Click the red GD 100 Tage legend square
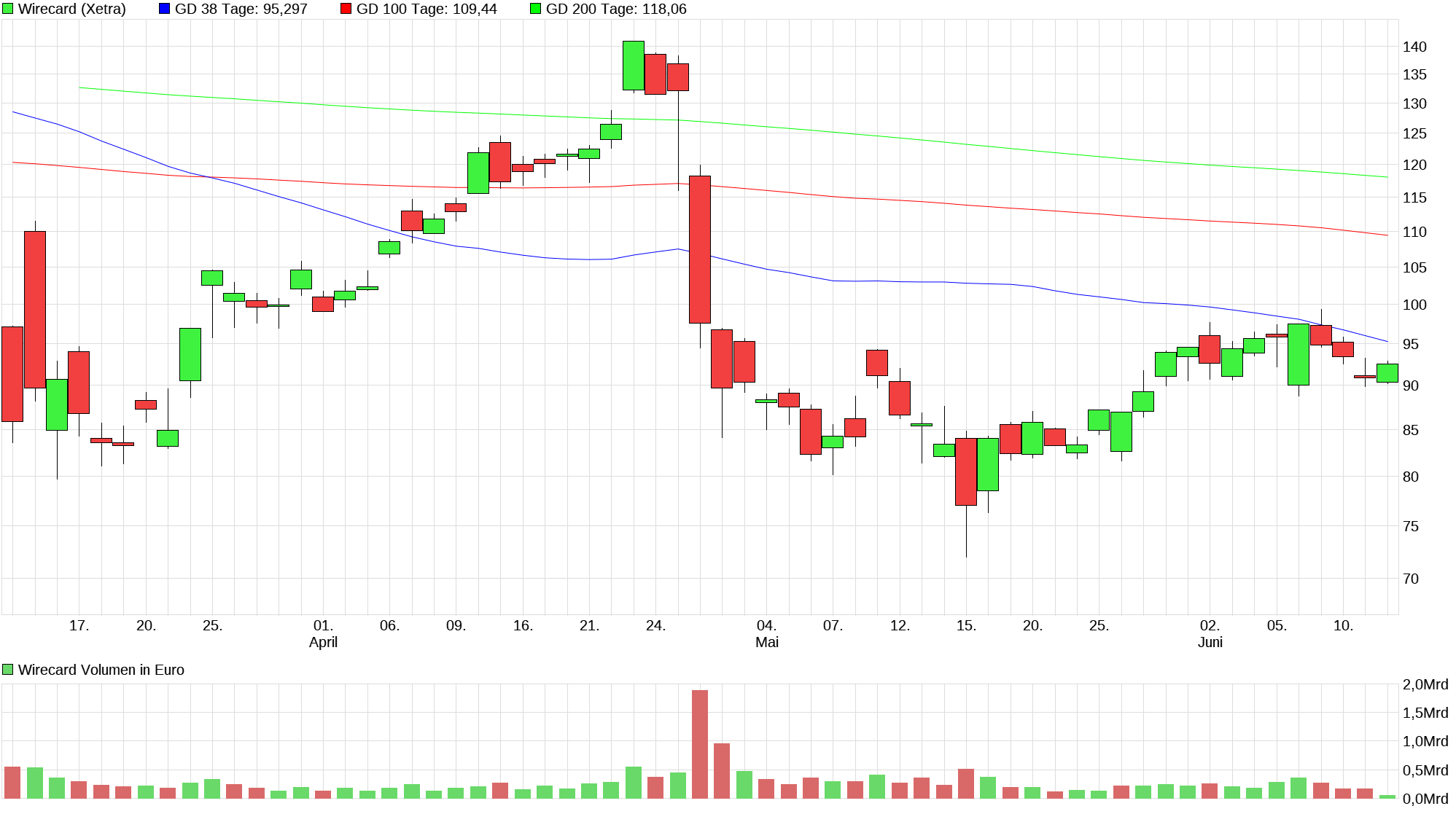Image resolution: width=1456 pixels, height=814 pixels. (x=346, y=9)
